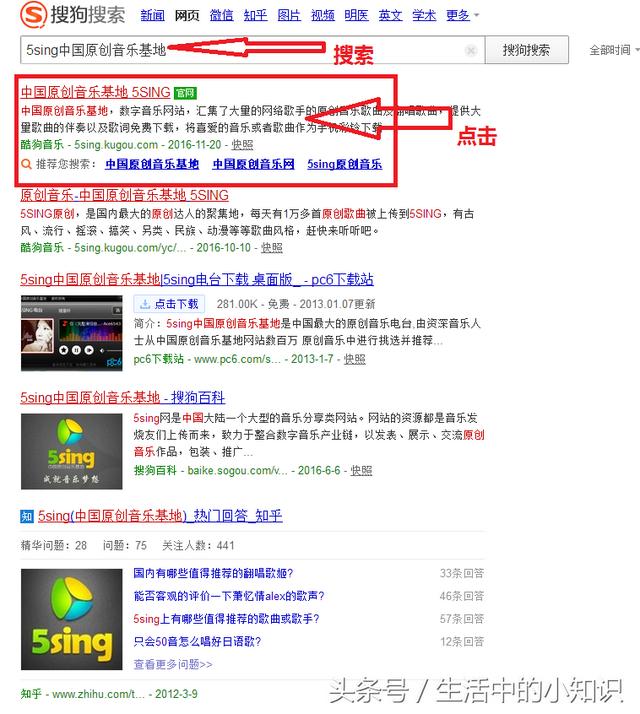Switch to the 知乎 tab
Viewport: 640px width, 714px height.
click(255, 15)
